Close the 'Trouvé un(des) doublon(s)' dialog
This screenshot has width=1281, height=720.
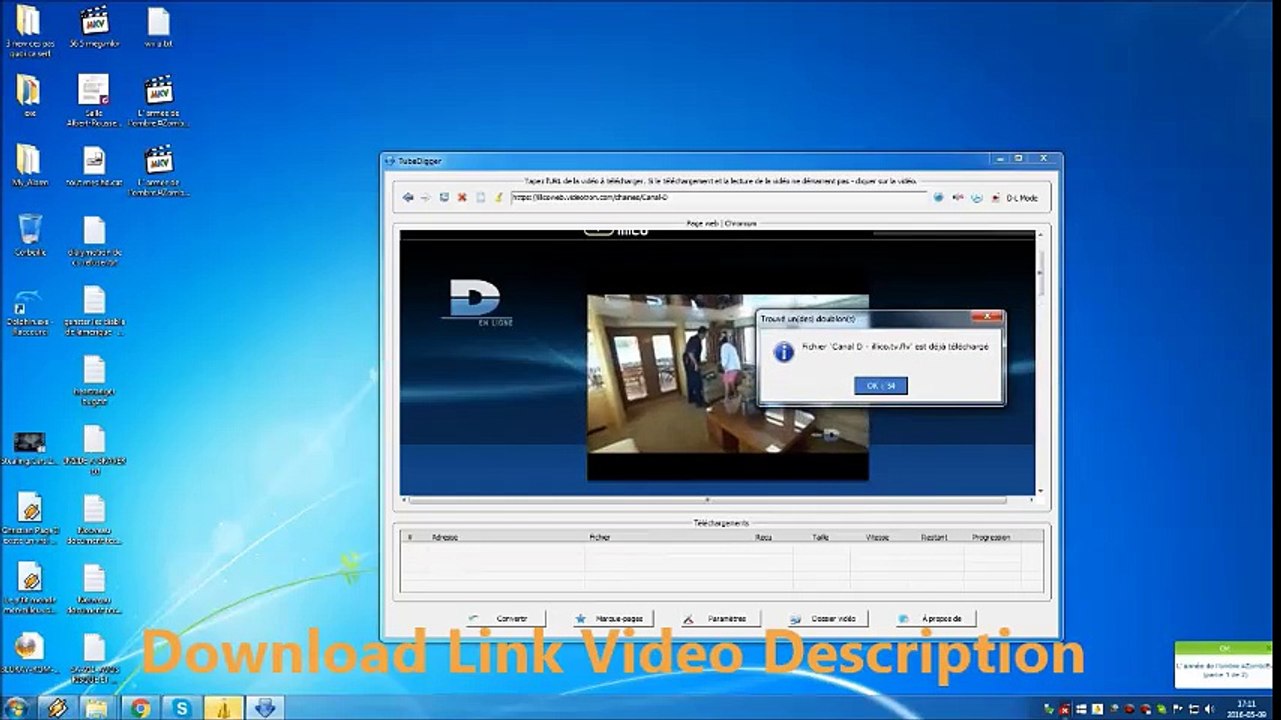pos(987,318)
